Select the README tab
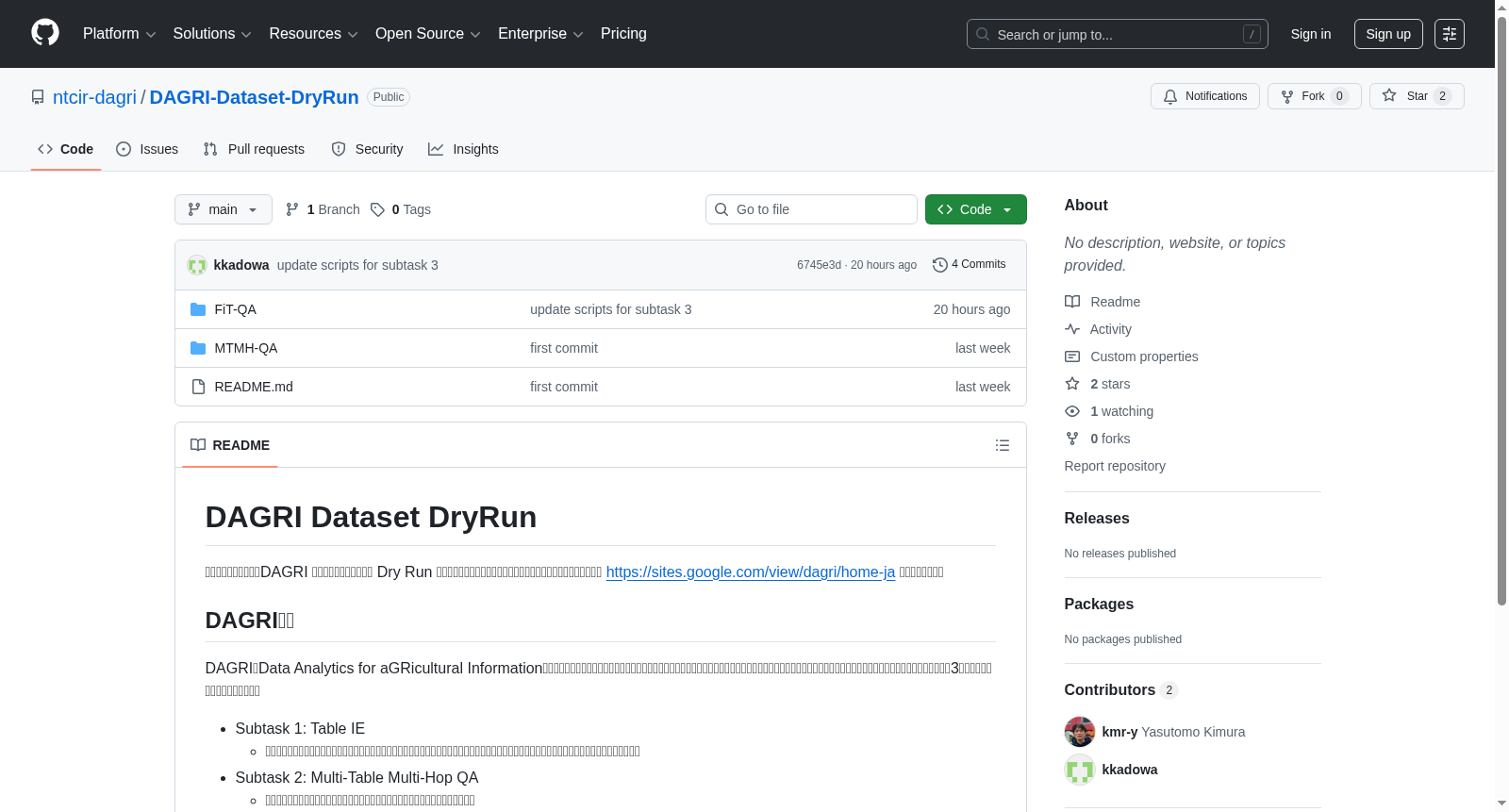This screenshot has height=812, width=1509. pyautogui.click(x=230, y=445)
